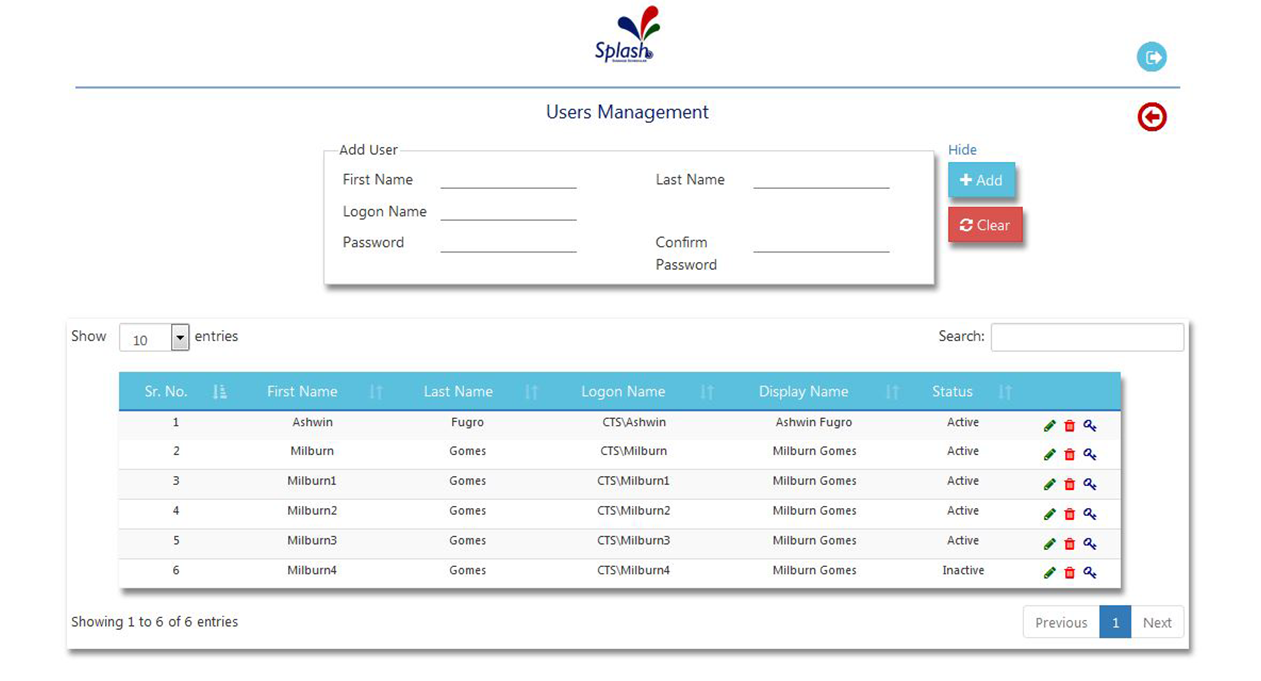Click trash icon in Milburn3 row

[1069, 544]
